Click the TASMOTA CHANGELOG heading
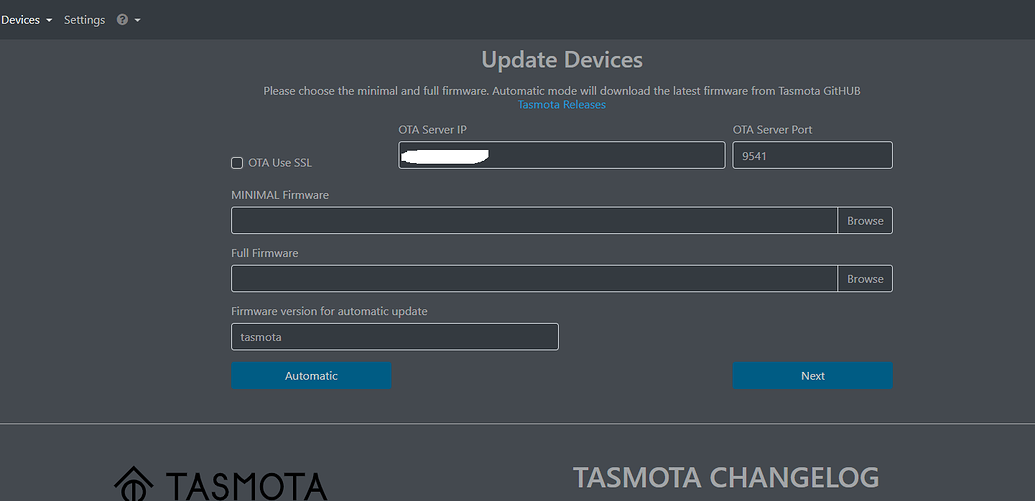The height and width of the screenshot is (501, 1035). pos(726,477)
